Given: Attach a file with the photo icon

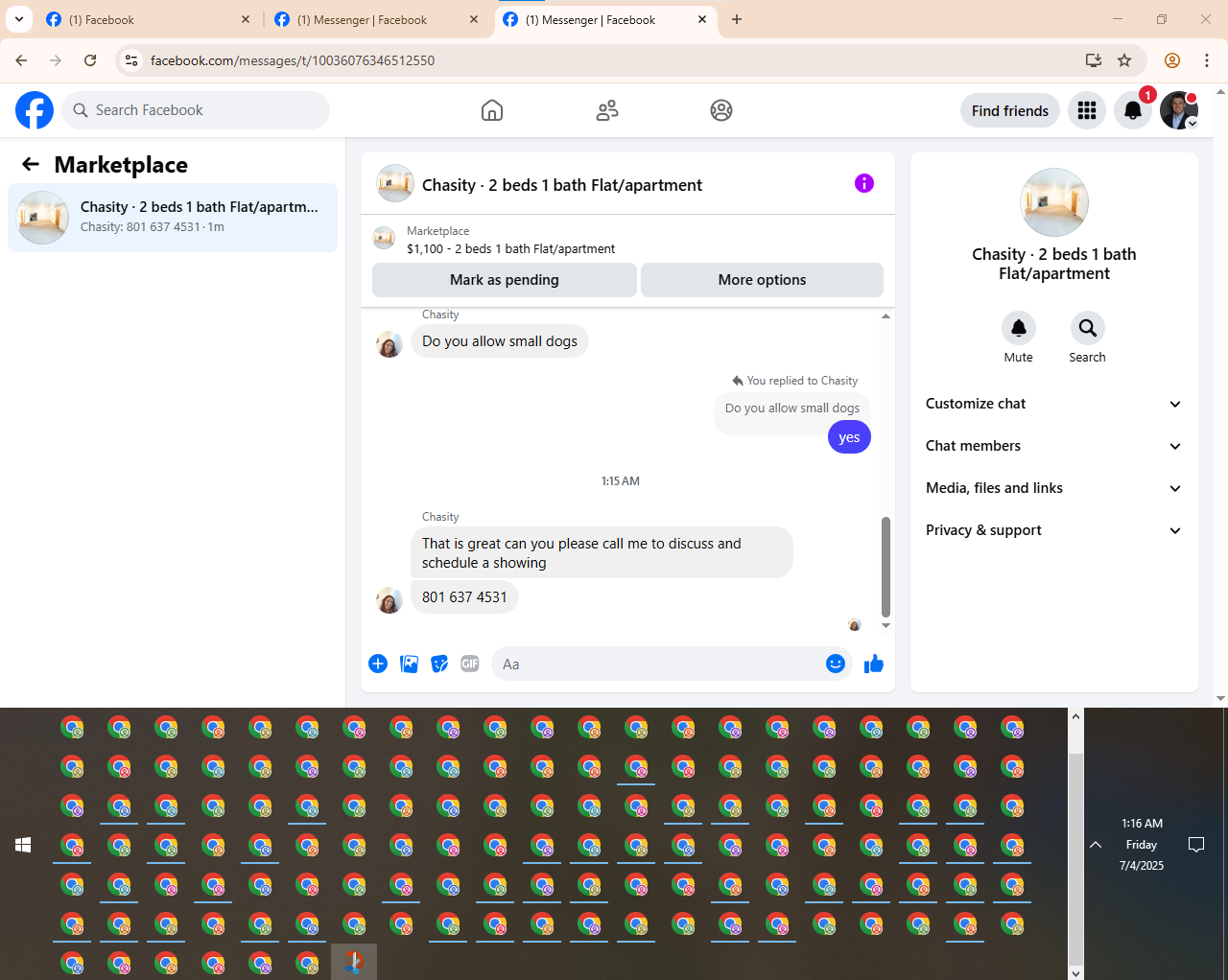Looking at the screenshot, I should coord(409,664).
